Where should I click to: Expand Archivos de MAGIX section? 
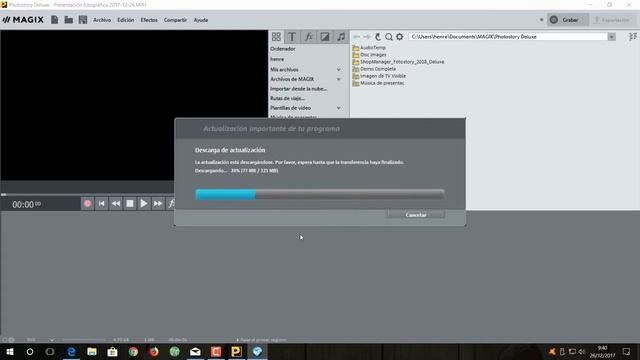(338, 79)
